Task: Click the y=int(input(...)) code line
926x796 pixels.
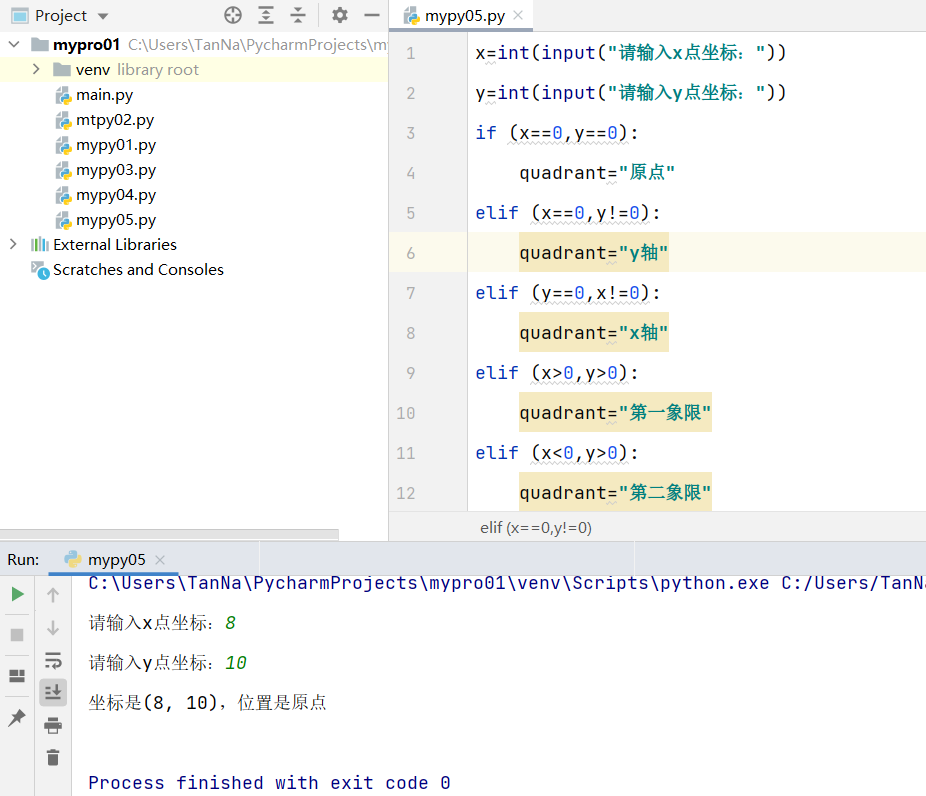Action: [x=631, y=93]
